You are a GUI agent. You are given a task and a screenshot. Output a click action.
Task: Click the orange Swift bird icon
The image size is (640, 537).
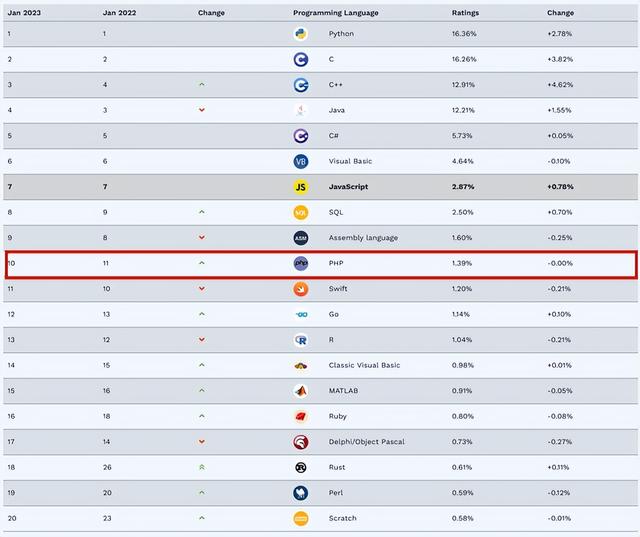tap(301, 289)
